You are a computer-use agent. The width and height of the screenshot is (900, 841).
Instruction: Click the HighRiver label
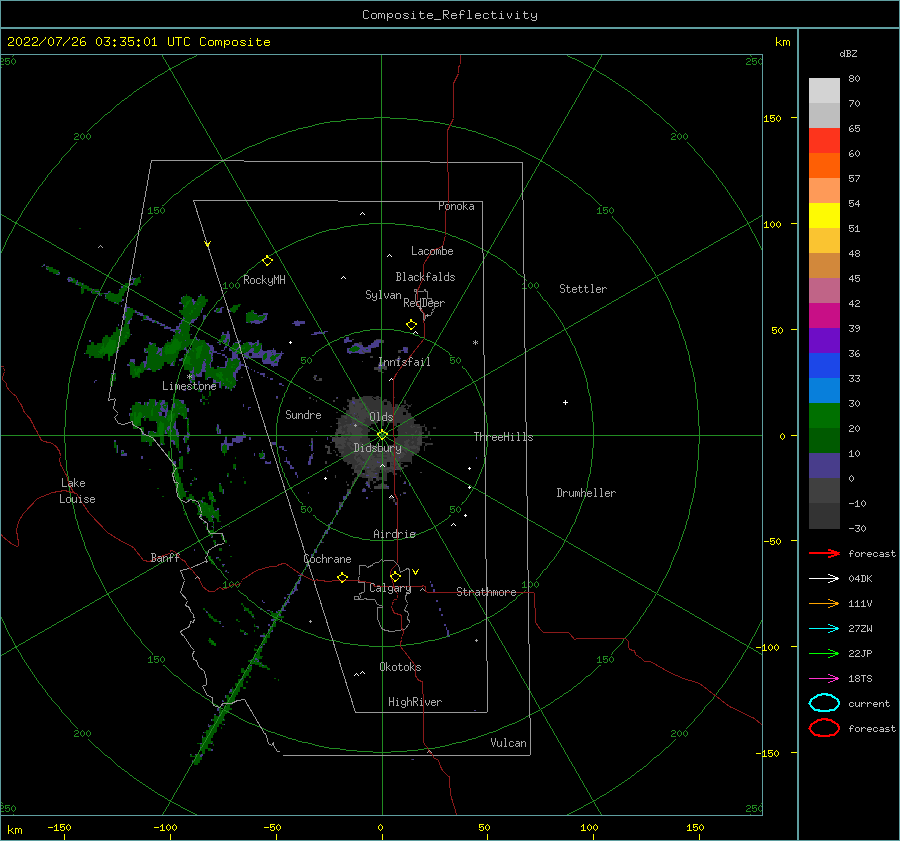[415, 702]
